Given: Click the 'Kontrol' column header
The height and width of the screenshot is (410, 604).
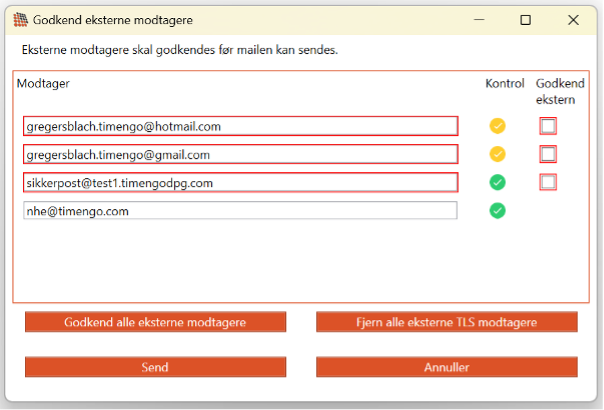Looking at the screenshot, I should [504, 83].
